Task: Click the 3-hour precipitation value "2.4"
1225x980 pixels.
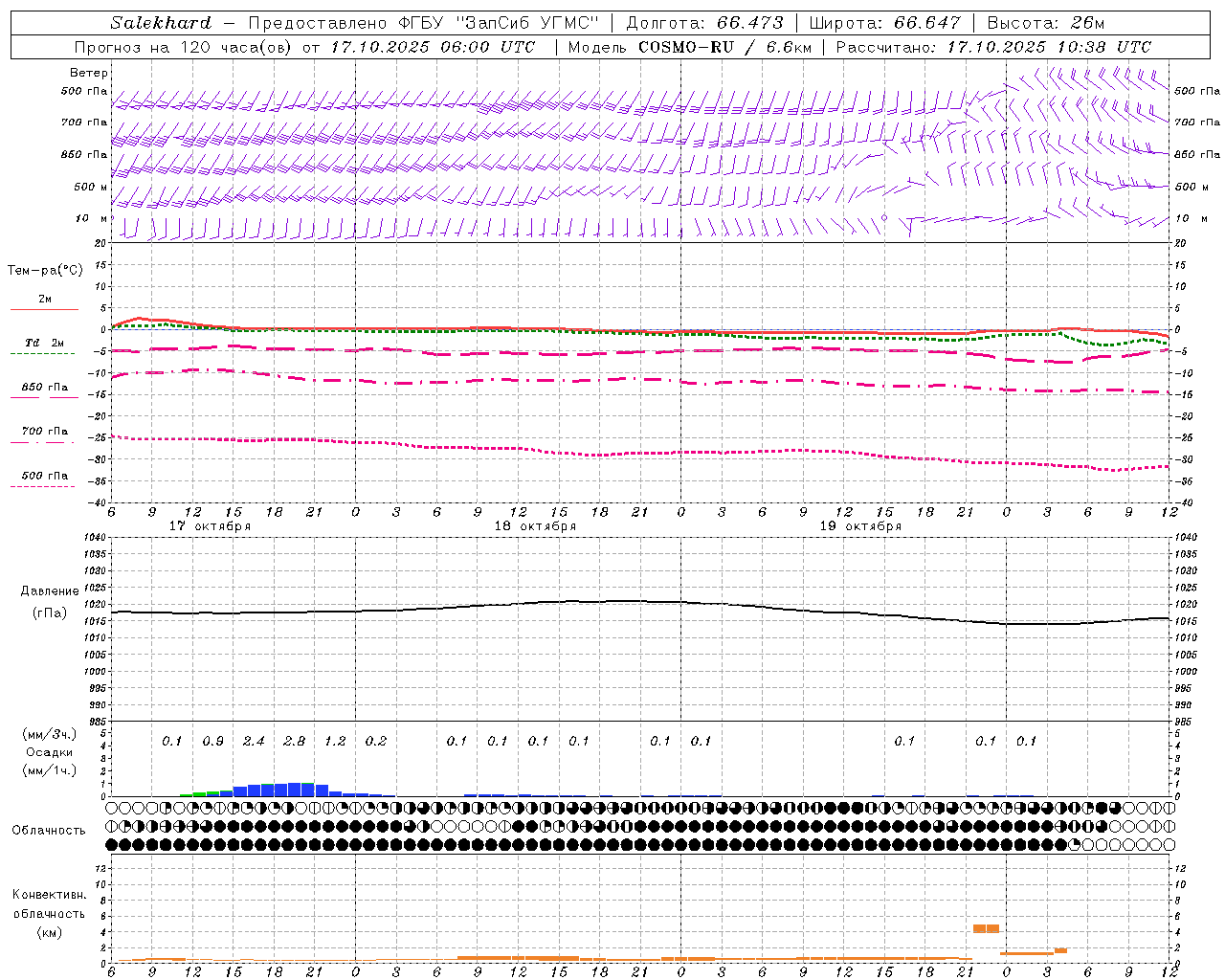Action: 254,742
